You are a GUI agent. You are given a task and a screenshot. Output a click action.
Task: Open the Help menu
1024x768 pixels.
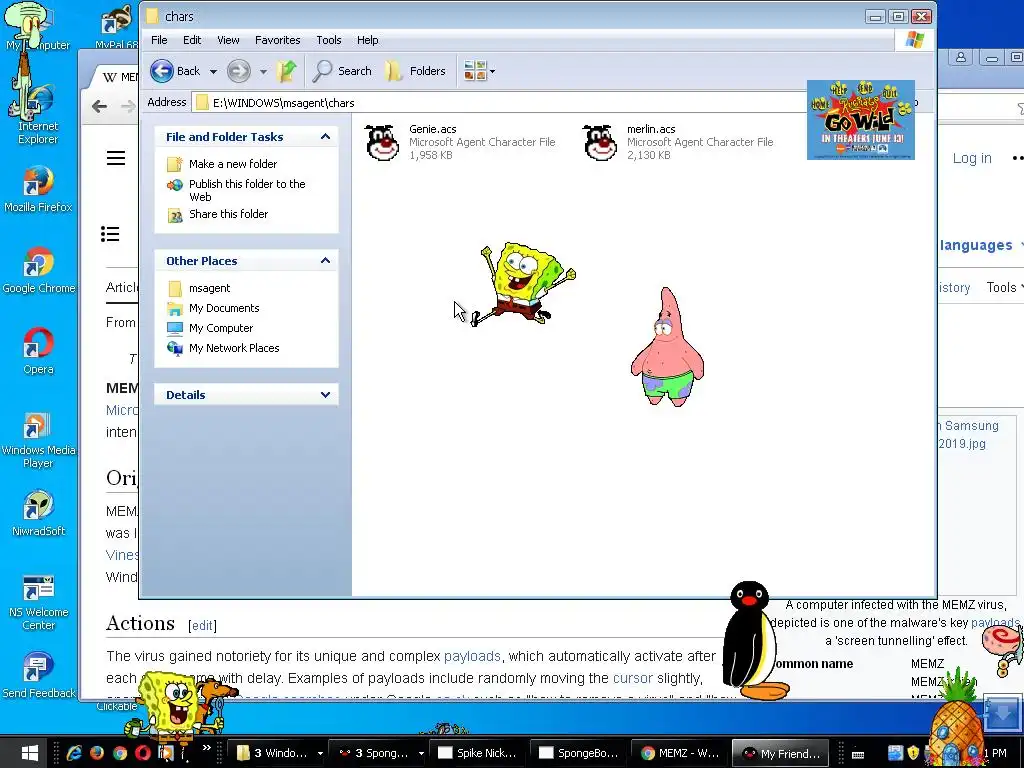tap(368, 40)
